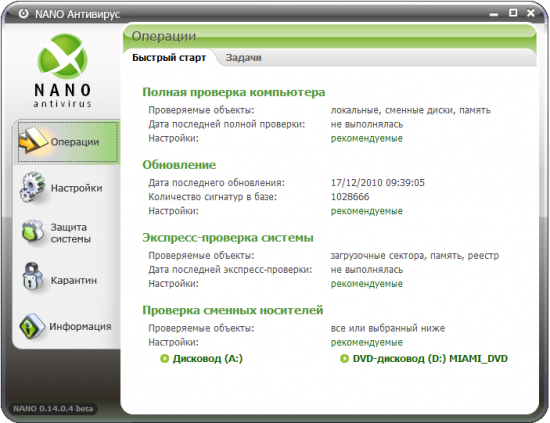Open Проверка сменных носителей heading link
The image size is (550, 423).
[233, 310]
